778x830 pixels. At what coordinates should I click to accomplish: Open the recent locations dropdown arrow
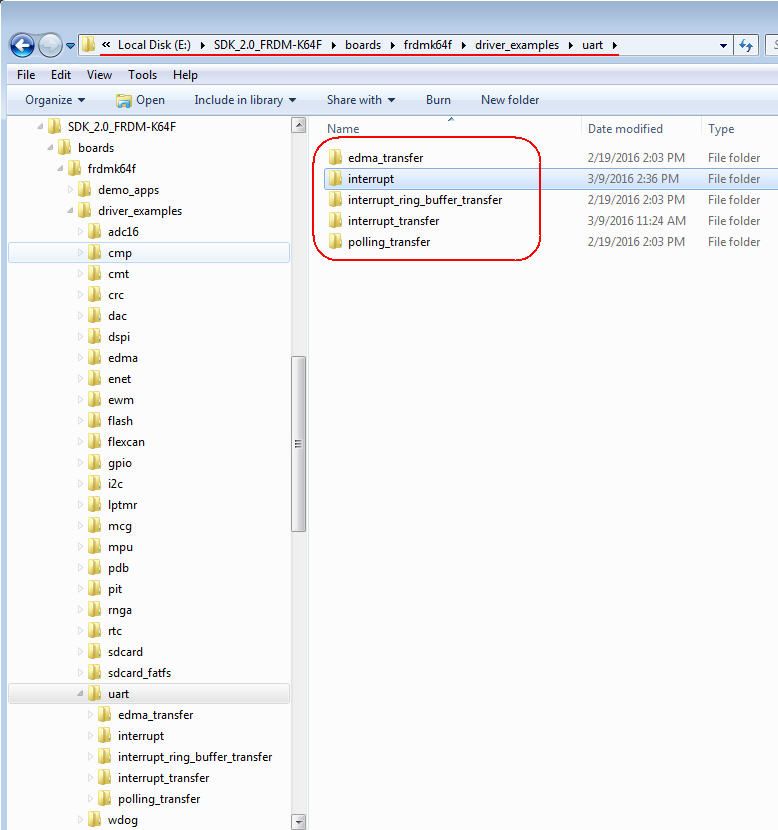coord(70,46)
